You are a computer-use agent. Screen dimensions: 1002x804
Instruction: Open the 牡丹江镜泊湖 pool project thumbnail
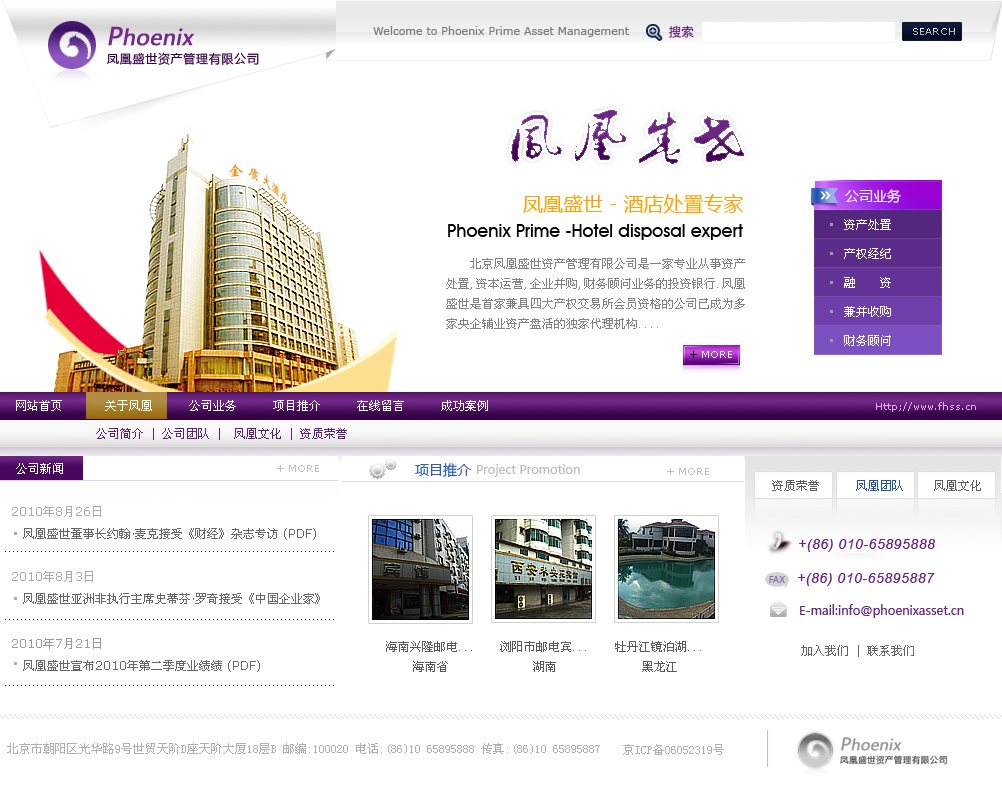click(666, 568)
